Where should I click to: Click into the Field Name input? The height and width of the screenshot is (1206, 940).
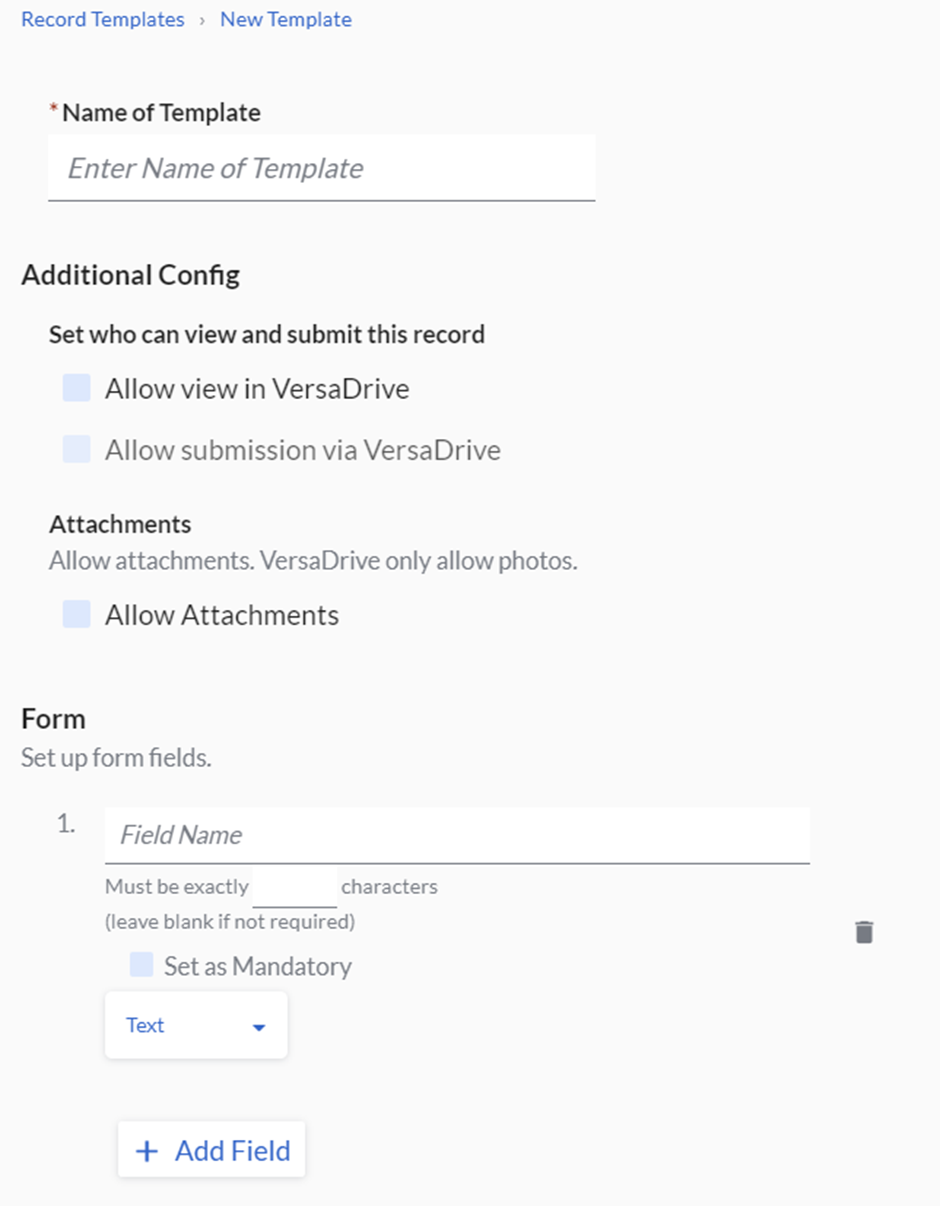pyautogui.click(x=457, y=835)
